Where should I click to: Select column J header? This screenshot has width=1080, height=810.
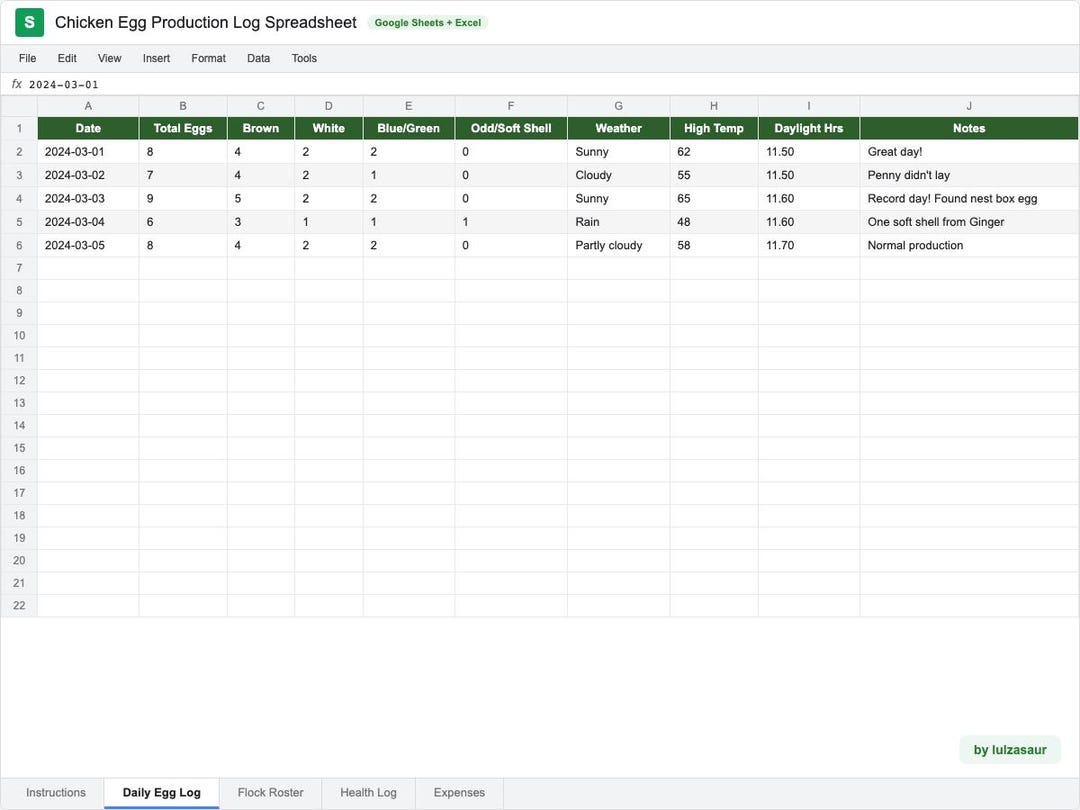point(969,106)
